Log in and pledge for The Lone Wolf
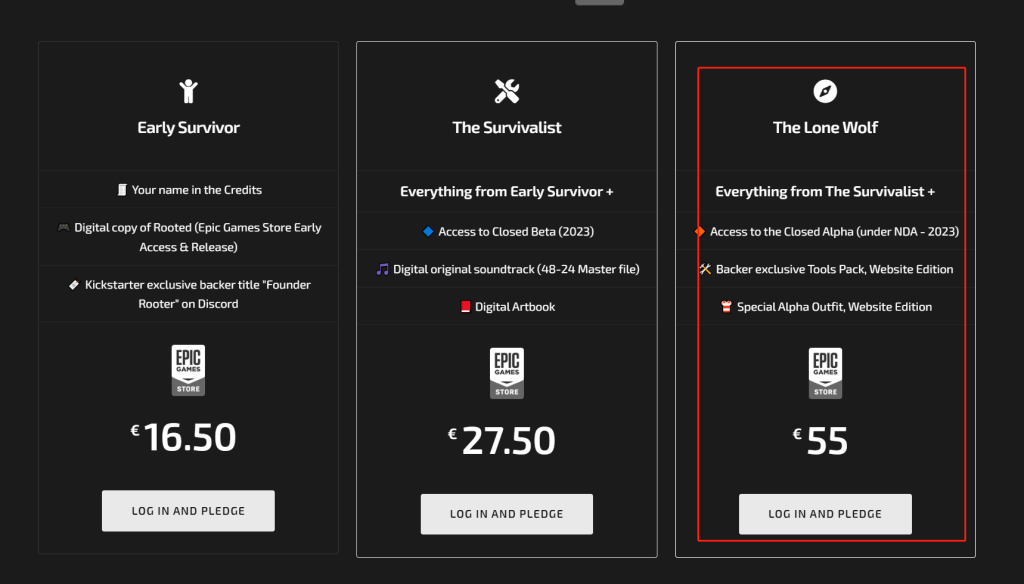The height and width of the screenshot is (584, 1024). point(825,514)
